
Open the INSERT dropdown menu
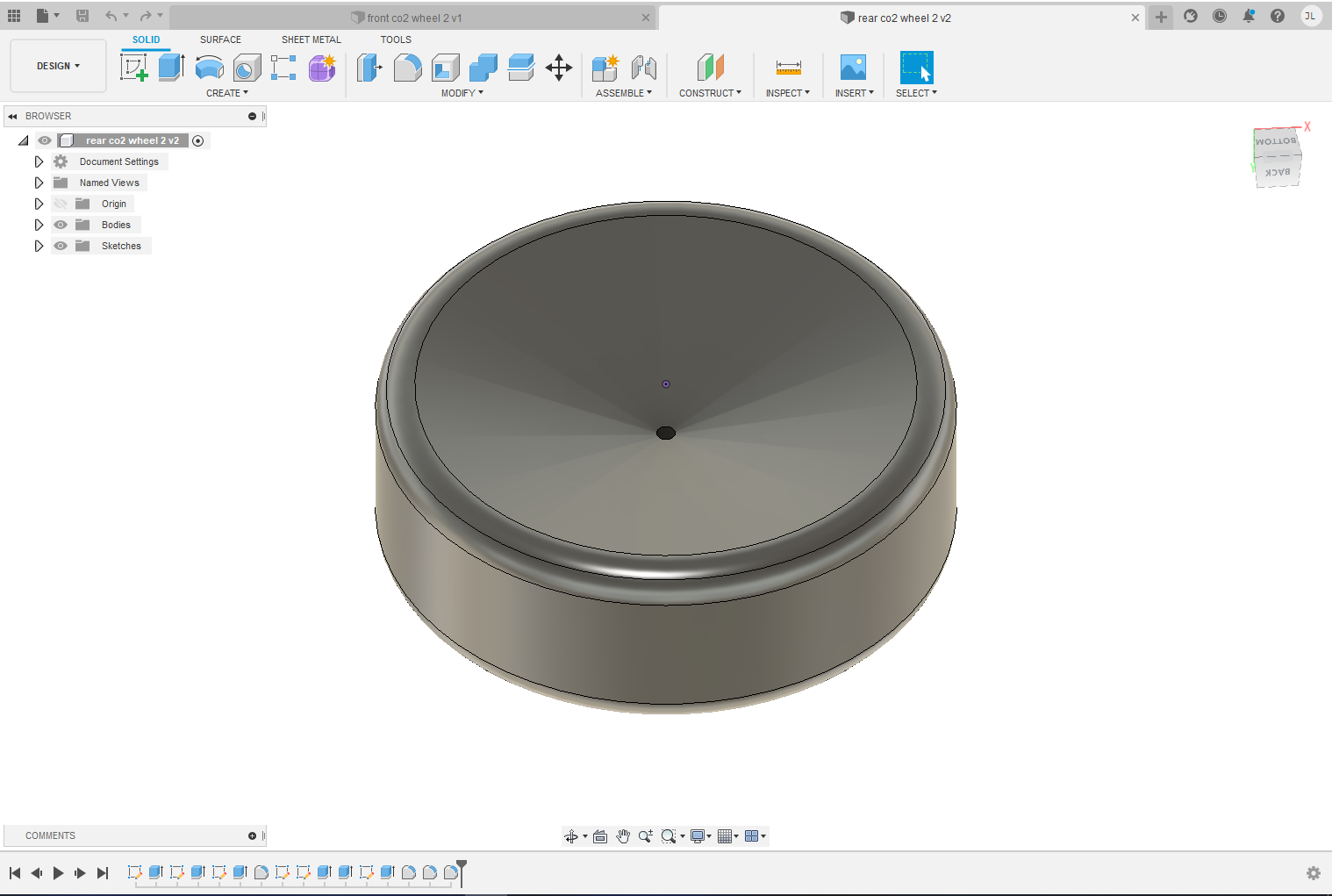click(855, 93)
